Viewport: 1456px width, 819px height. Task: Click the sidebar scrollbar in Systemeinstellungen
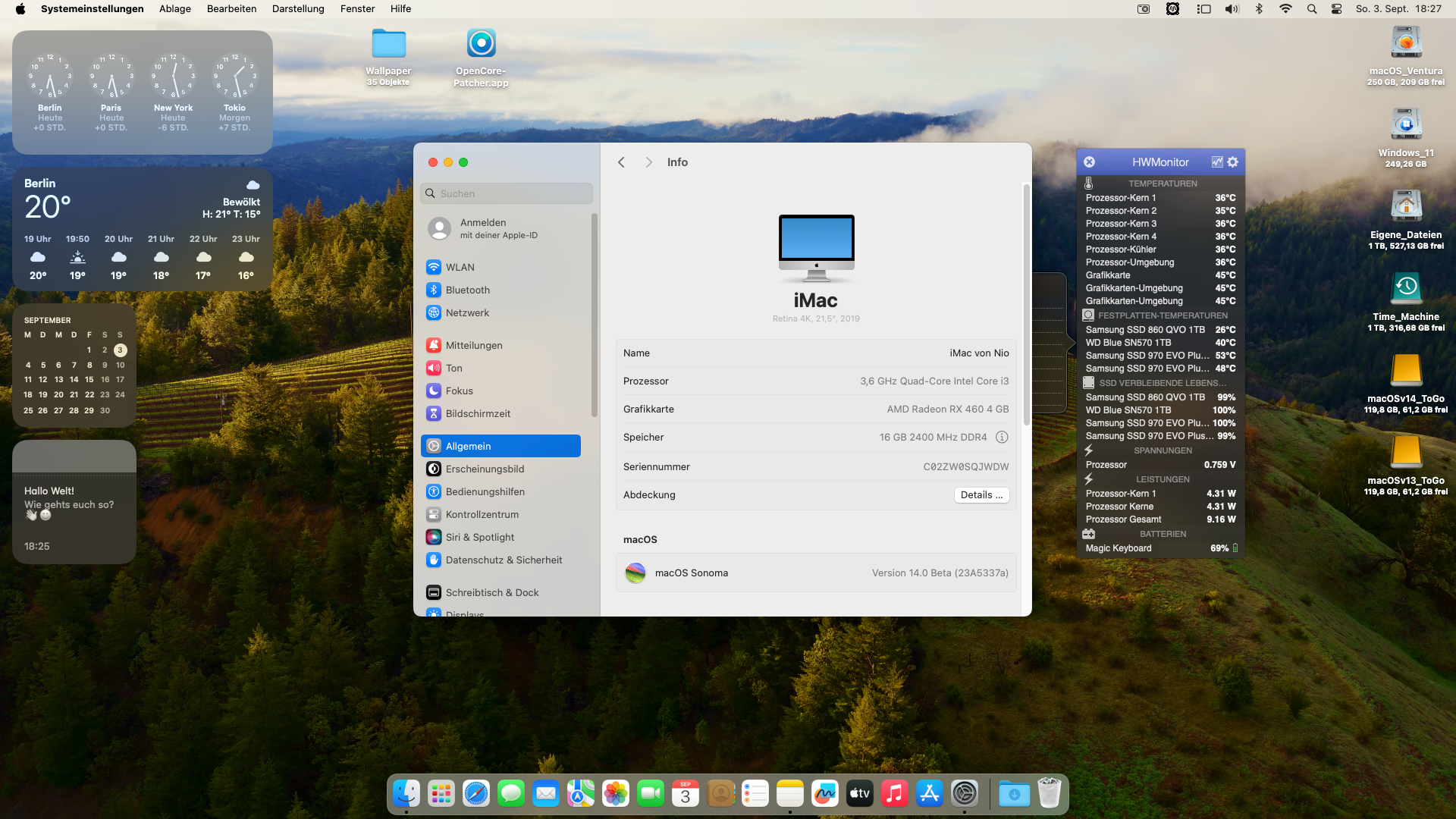point(595,315)
